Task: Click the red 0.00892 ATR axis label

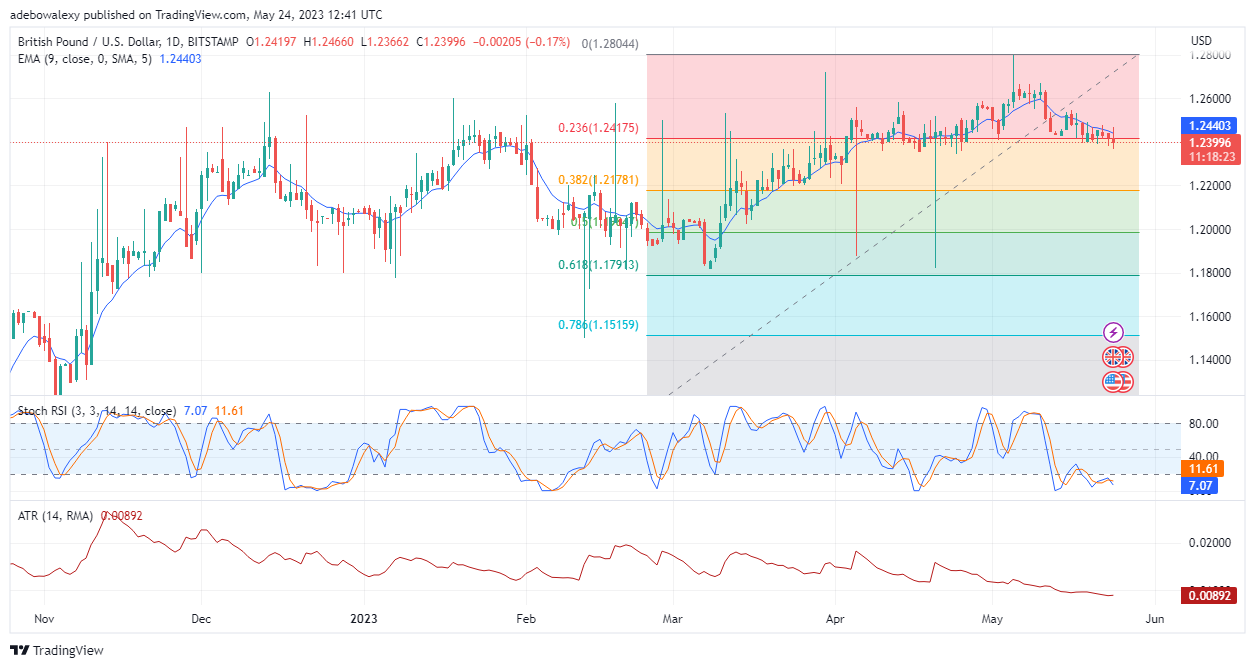Action: (1209, 595)
